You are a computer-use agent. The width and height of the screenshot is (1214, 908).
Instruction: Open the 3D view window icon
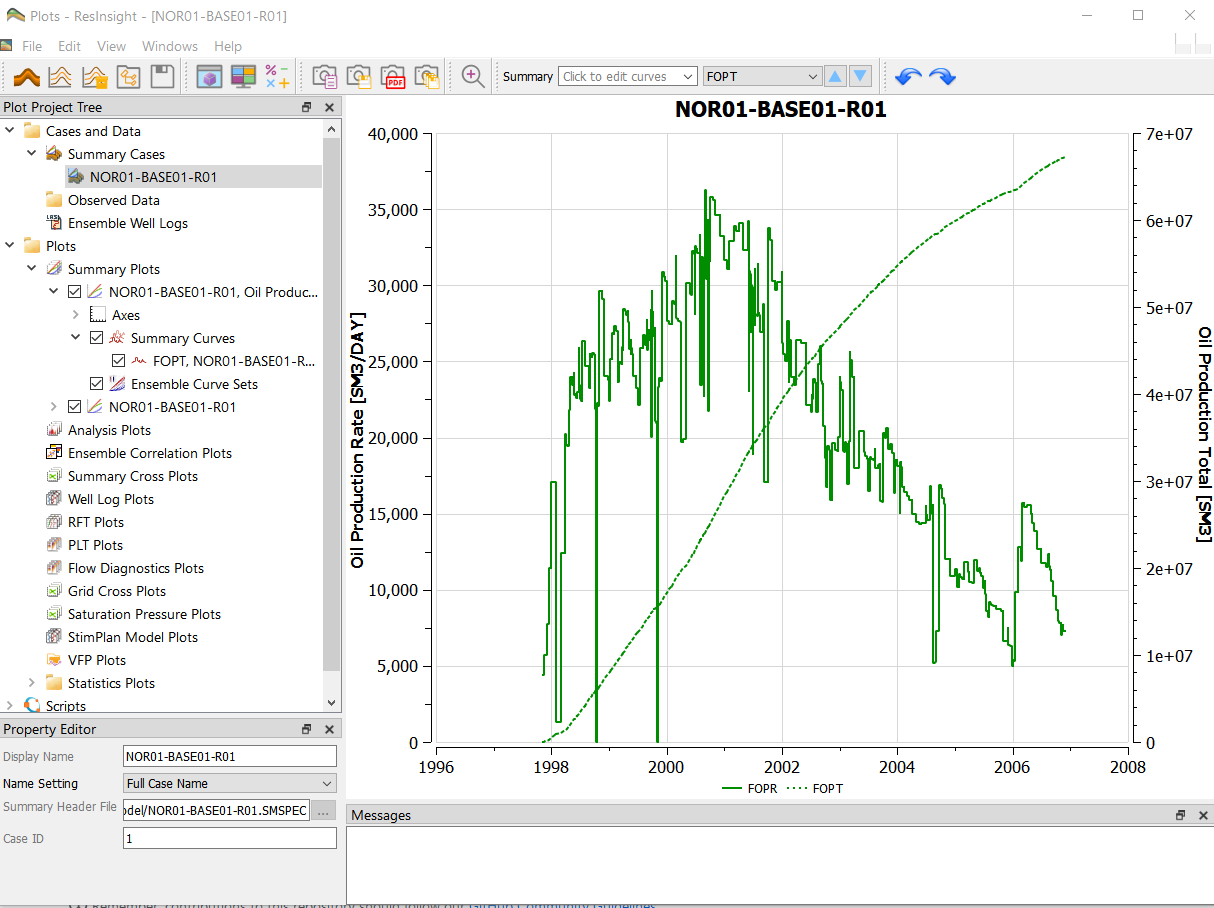210,76
